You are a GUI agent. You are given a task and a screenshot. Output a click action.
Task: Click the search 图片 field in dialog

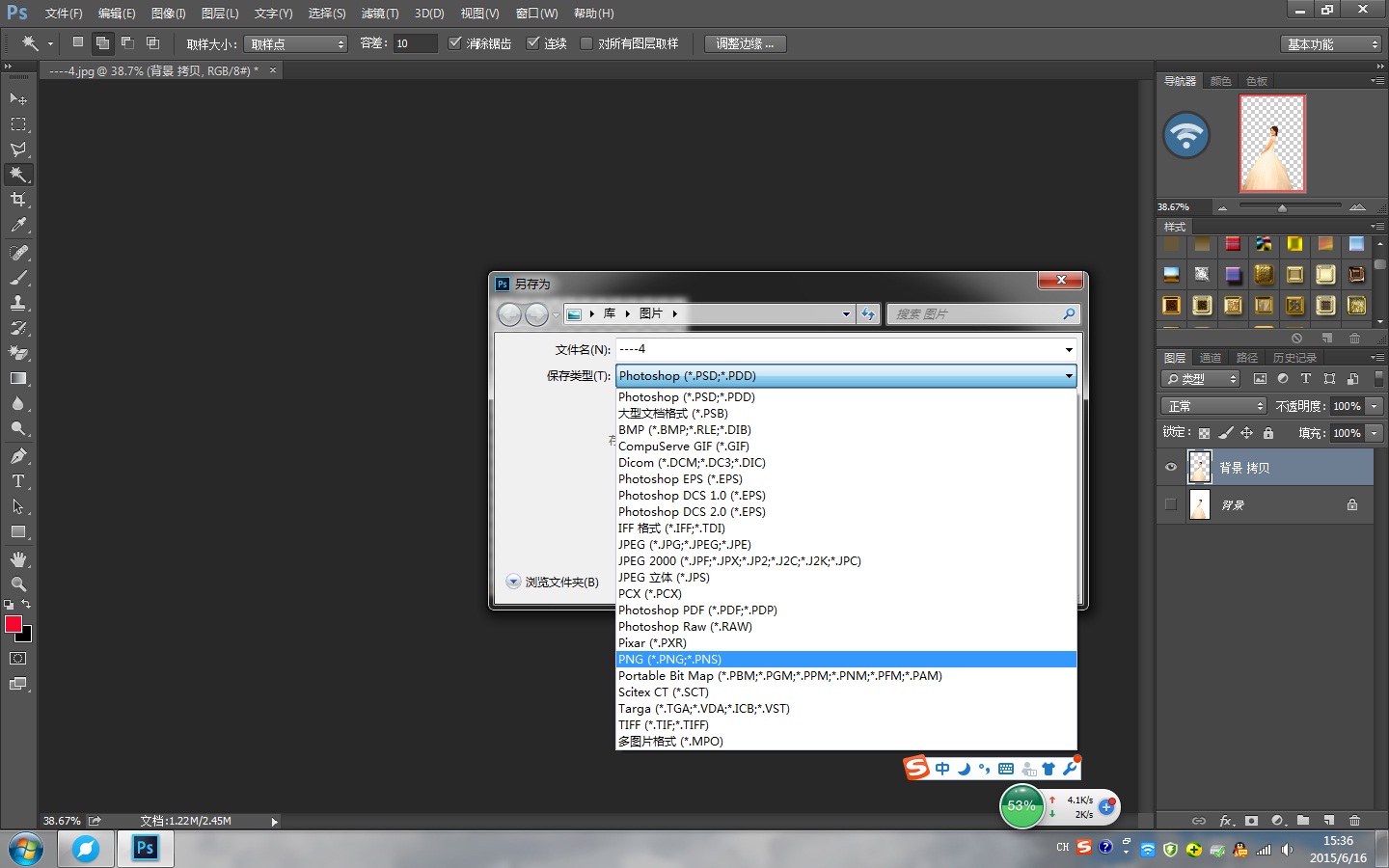(981, 314)
